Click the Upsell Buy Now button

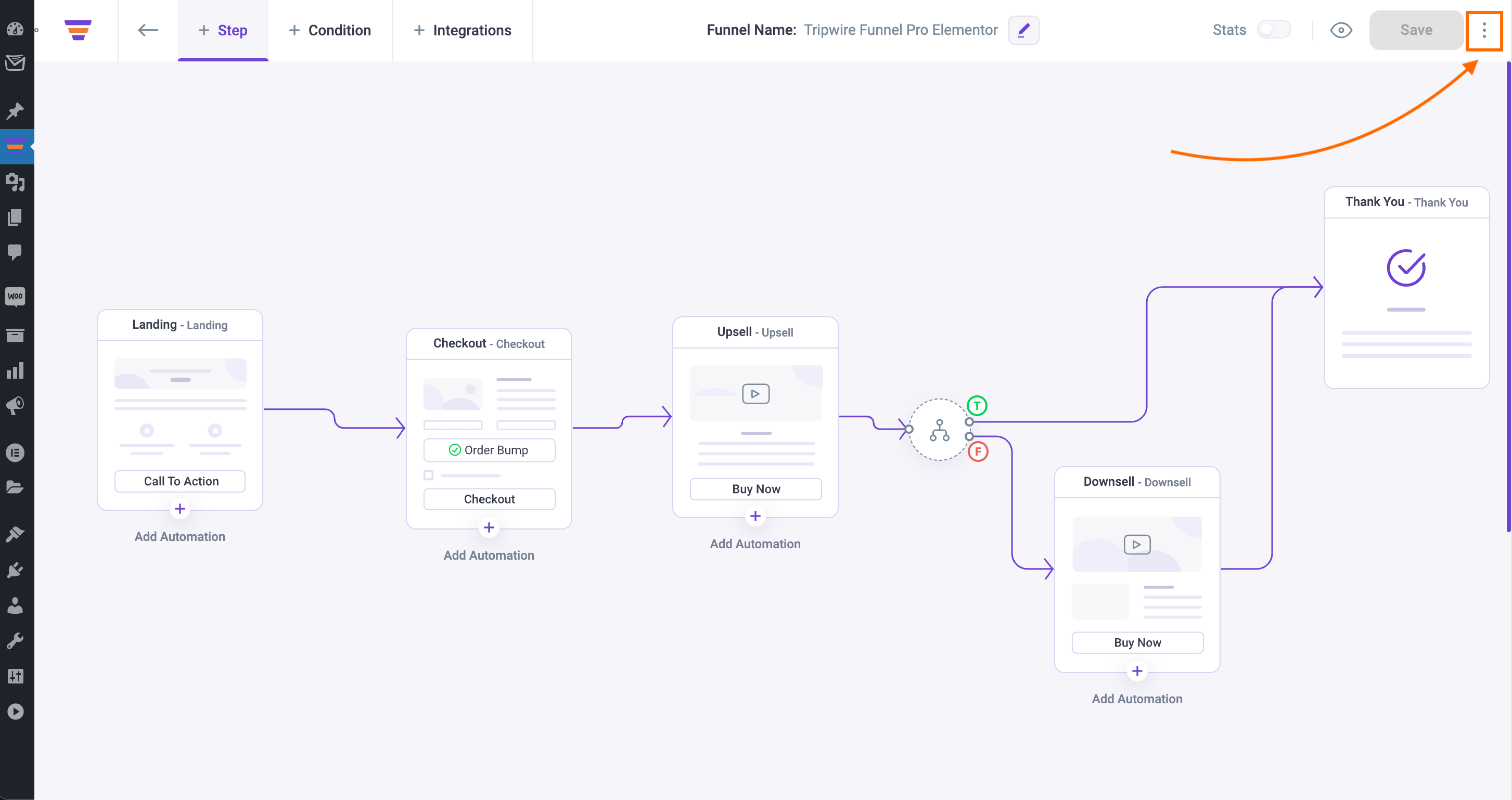[x=755, y=489]
